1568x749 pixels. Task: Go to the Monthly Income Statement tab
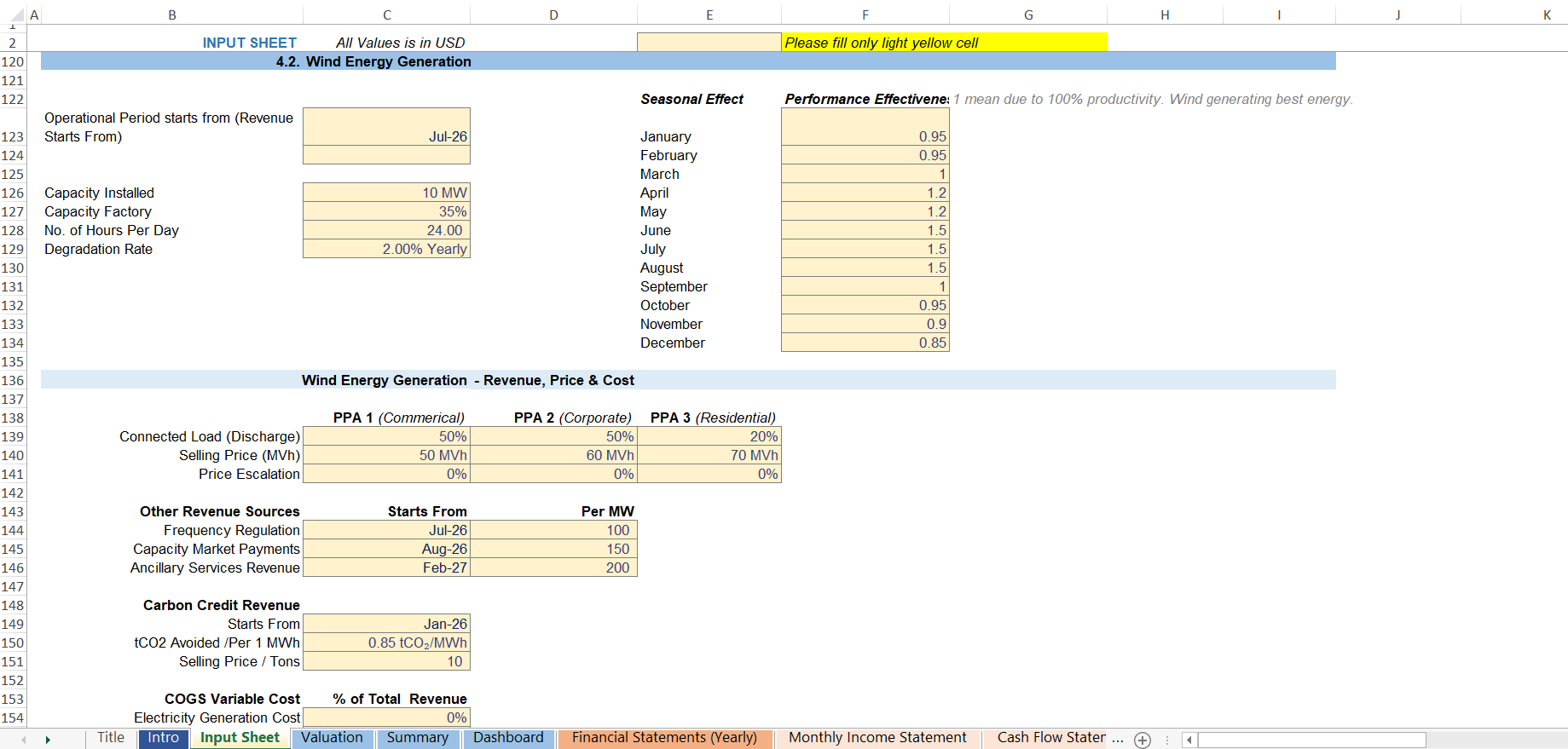[x=877, y=738]
